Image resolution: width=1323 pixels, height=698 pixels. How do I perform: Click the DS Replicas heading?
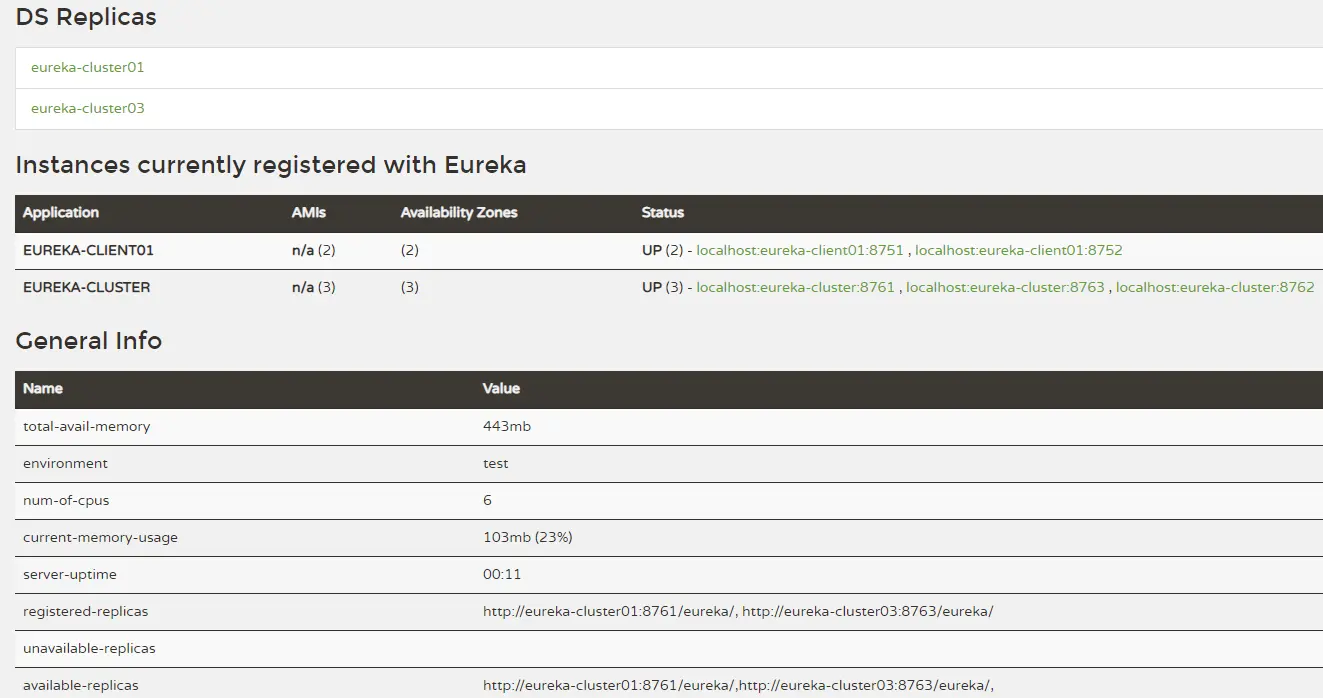point(86,17)
